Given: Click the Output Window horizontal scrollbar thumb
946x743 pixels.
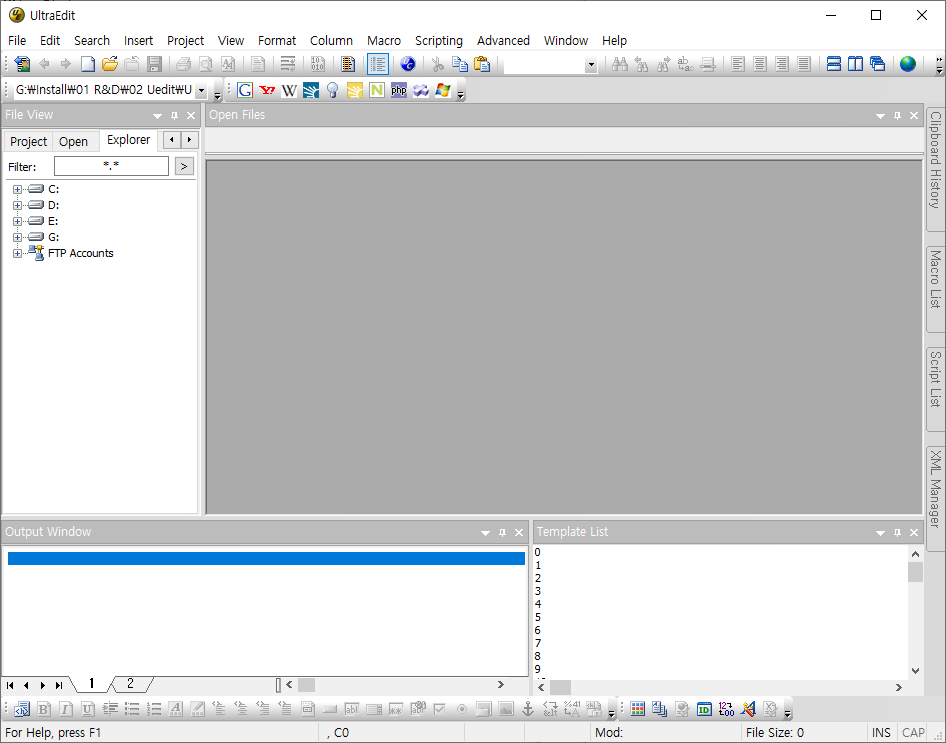Looking at the screenshot, I should (x=306, y=685).
